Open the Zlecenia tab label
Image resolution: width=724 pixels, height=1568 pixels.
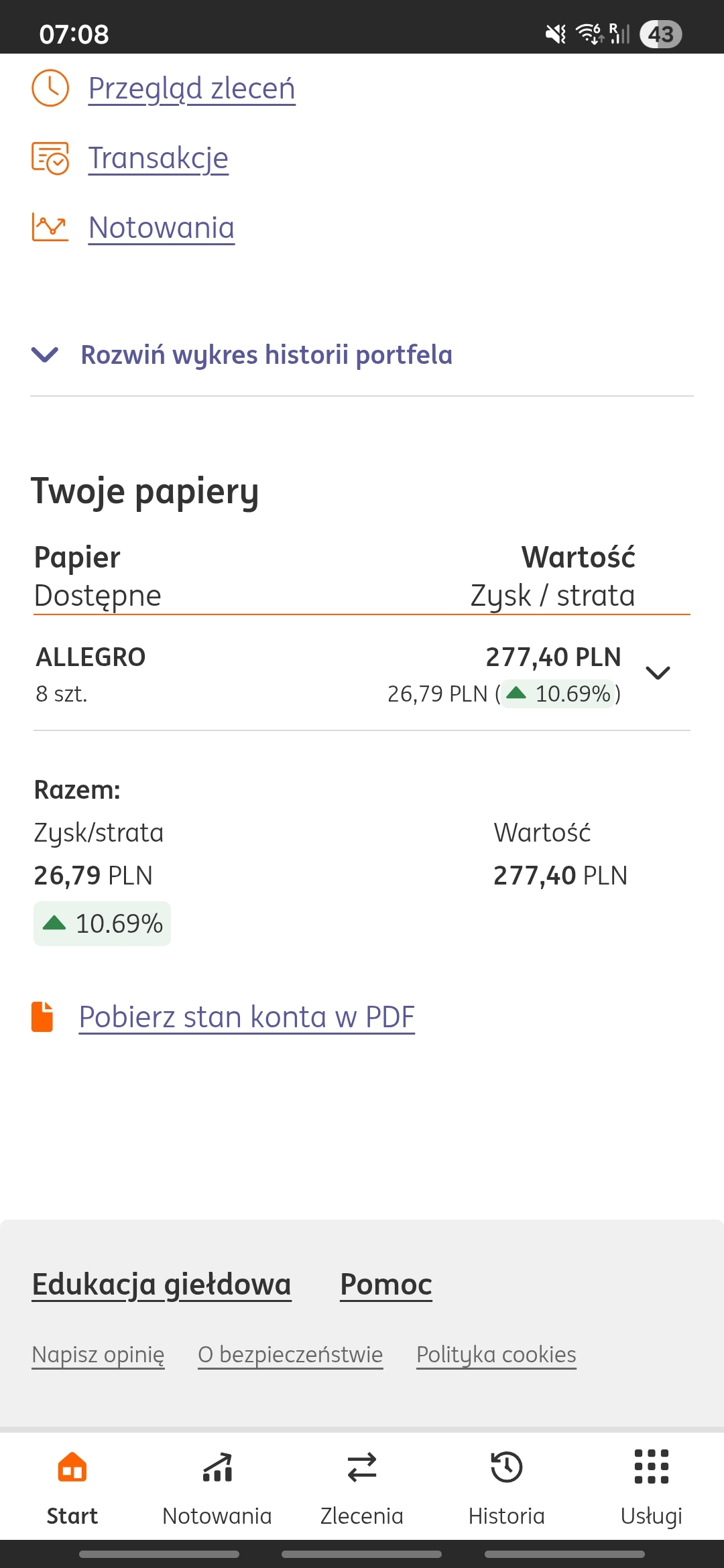(x=362, y=1516)
